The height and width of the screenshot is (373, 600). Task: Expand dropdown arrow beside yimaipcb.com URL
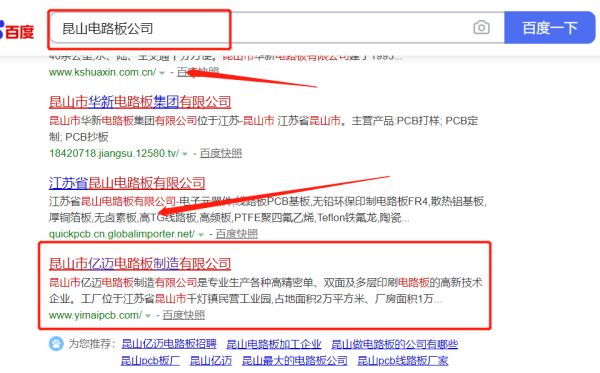coord(148,316)
